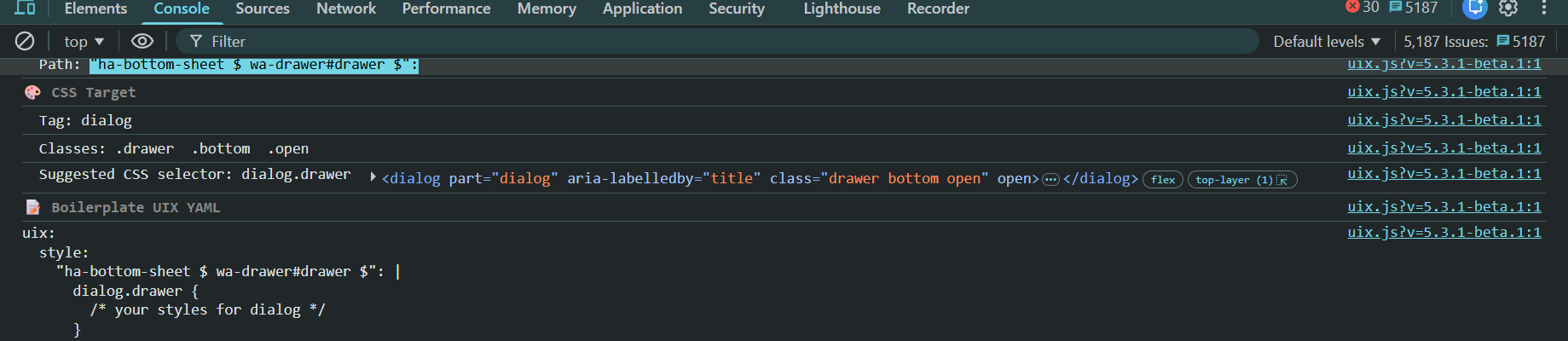Click the red error count indicator
Image resolution: width=1568 pixels, height=341 pixels.
point(1362,8)
